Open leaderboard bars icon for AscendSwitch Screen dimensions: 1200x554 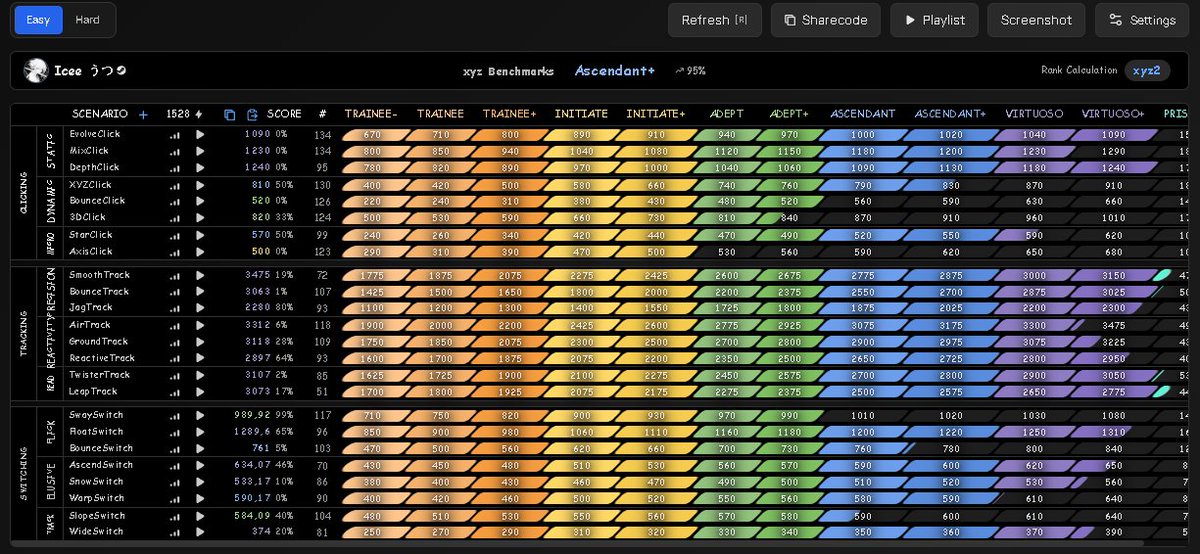tap(176, 465)
